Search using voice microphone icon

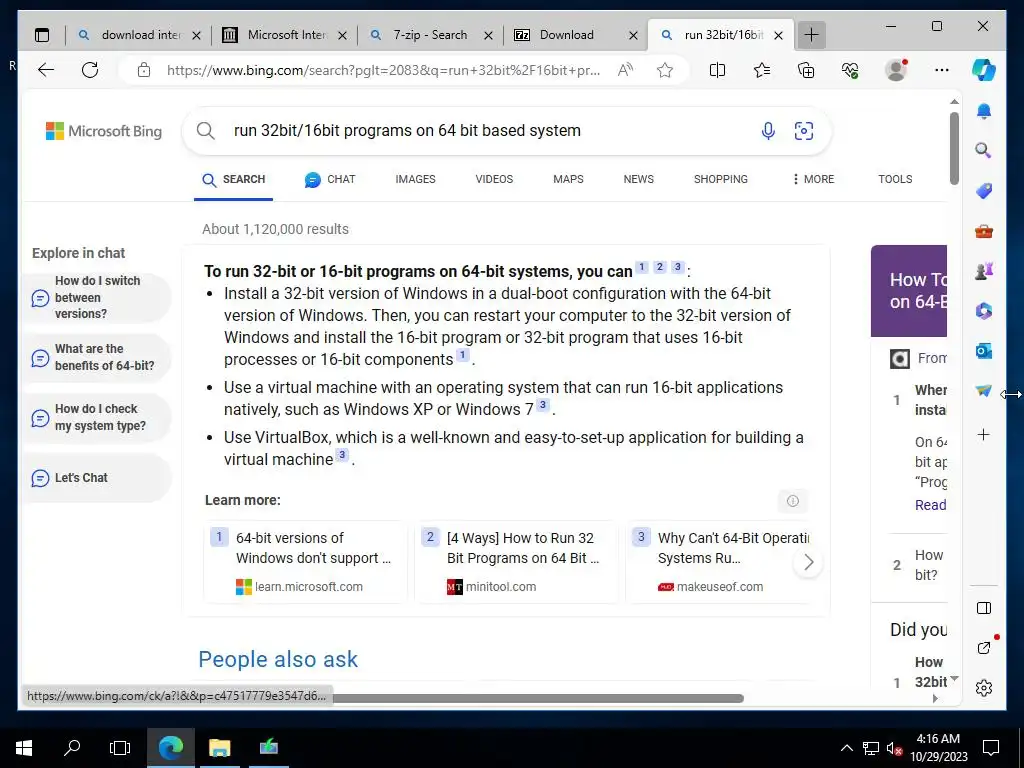[768, 131]
